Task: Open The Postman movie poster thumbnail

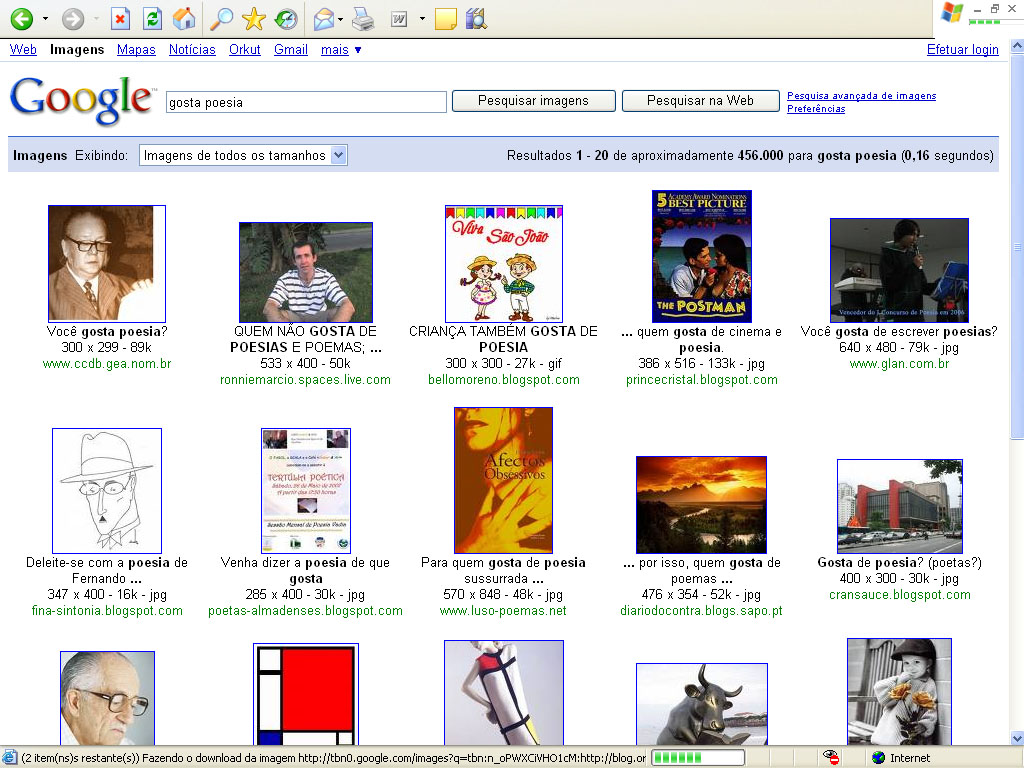Action: tap(701, 256)
